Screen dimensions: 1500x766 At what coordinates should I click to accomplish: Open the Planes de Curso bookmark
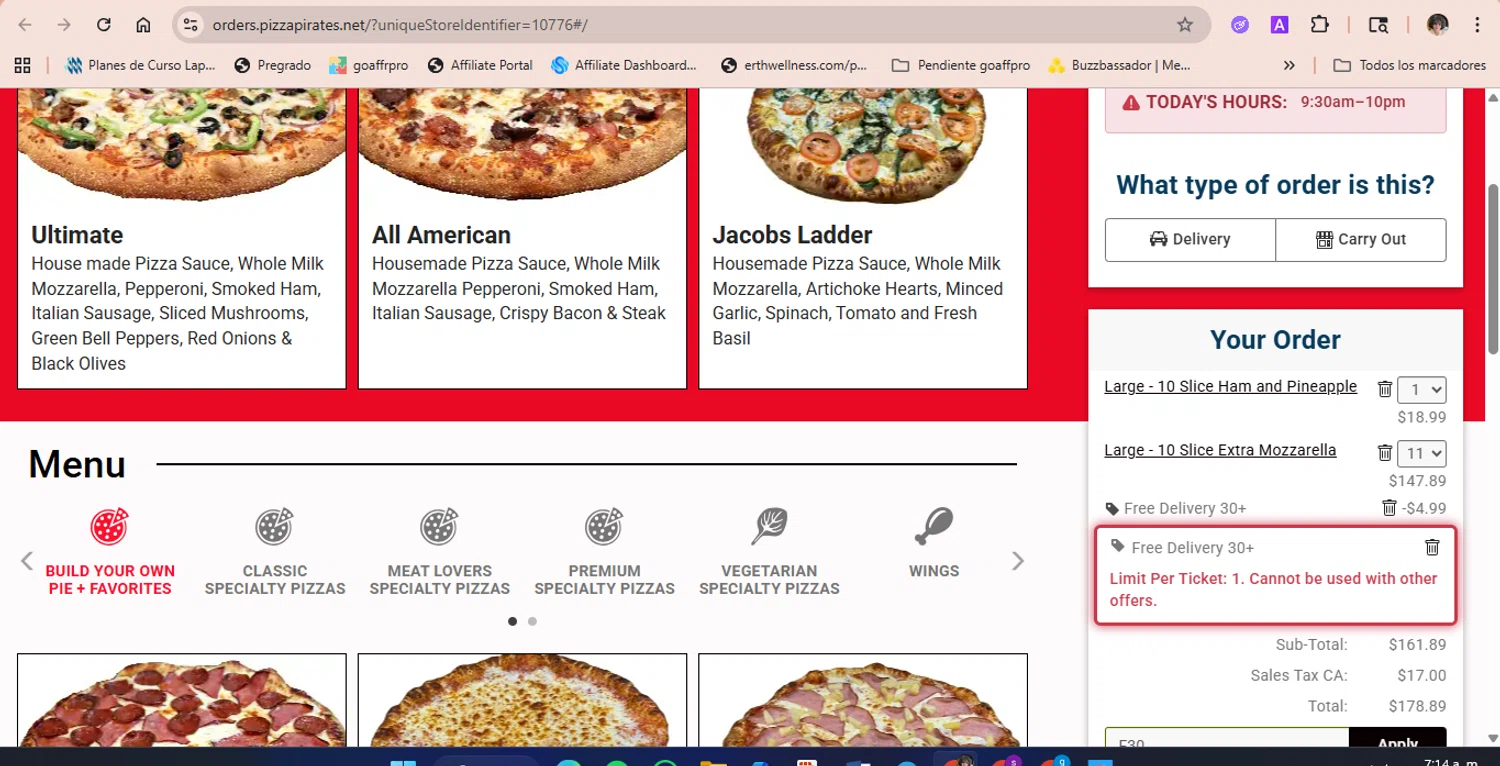[140, 65]
